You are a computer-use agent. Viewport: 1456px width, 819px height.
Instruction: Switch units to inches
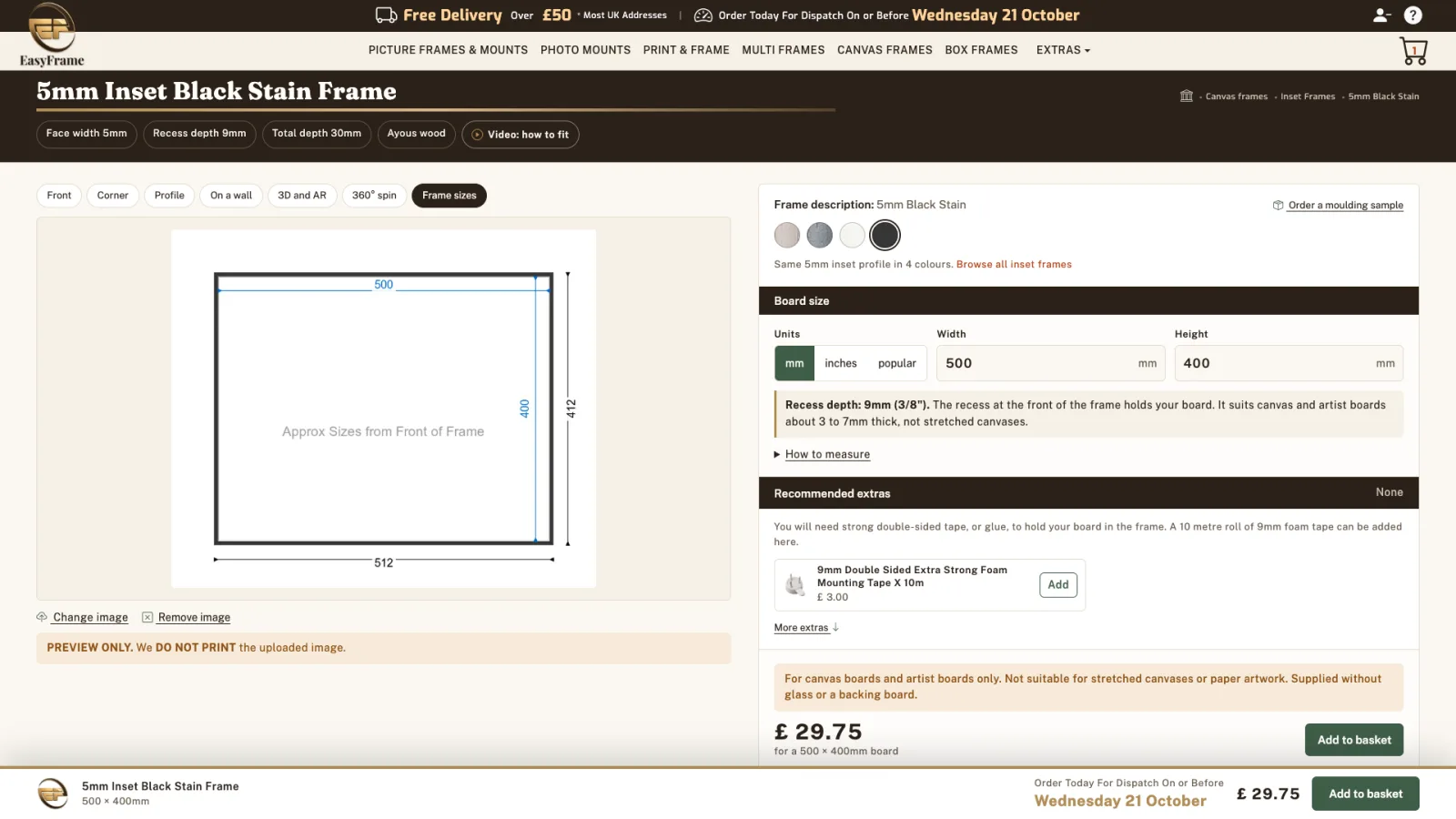point(841,363)
